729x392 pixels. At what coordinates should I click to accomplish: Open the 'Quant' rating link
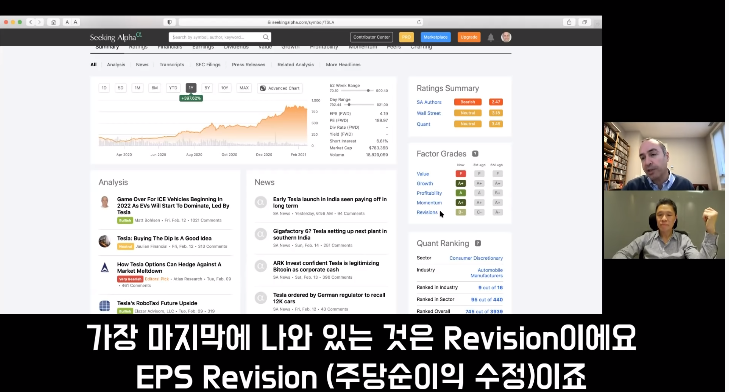(424, 124)
